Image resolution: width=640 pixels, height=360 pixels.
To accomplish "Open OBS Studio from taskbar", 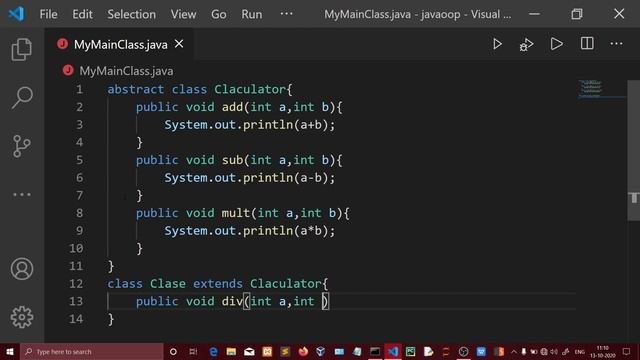I will [x=463, y=351].
